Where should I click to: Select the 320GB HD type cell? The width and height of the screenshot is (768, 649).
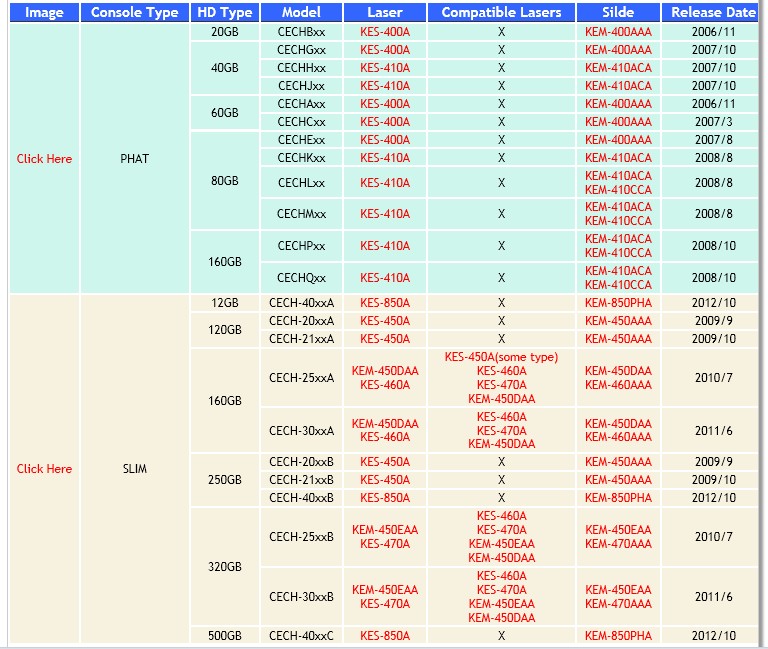[x=225, y=567]
